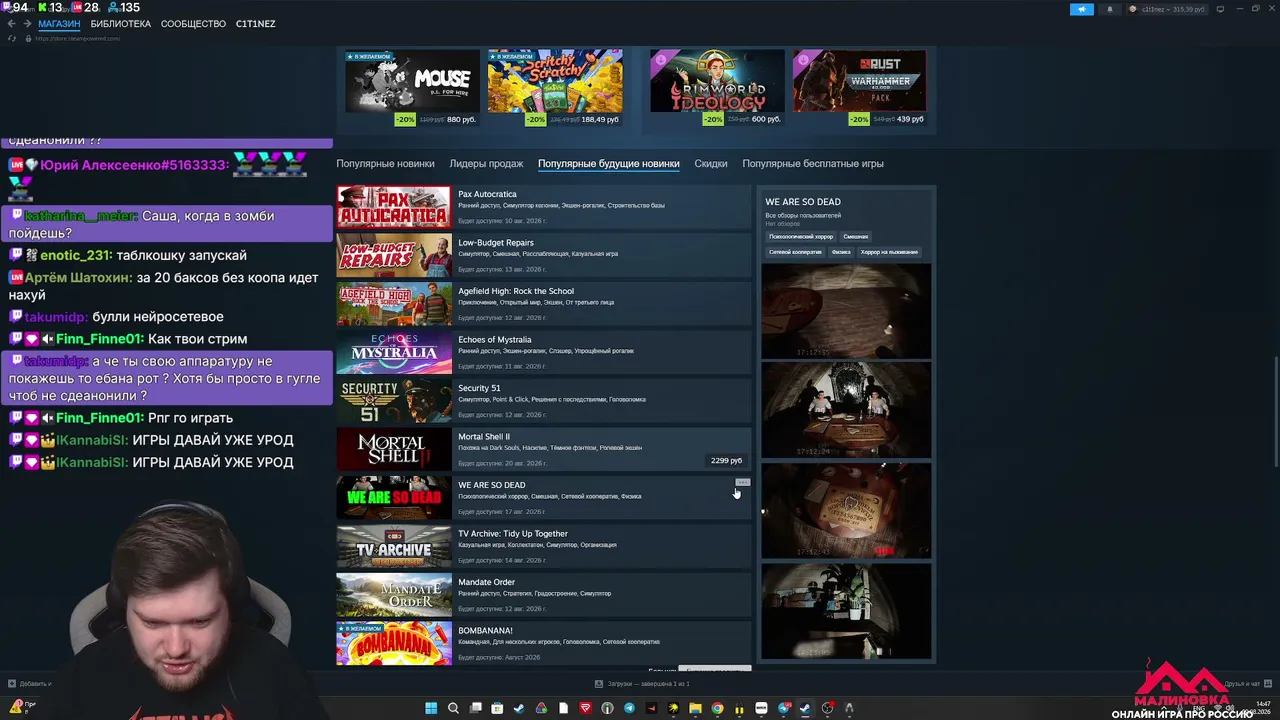This screenshot has height=720, width=1280.
Task: Open Pax Autocratica game row
Action: point(543,206)
